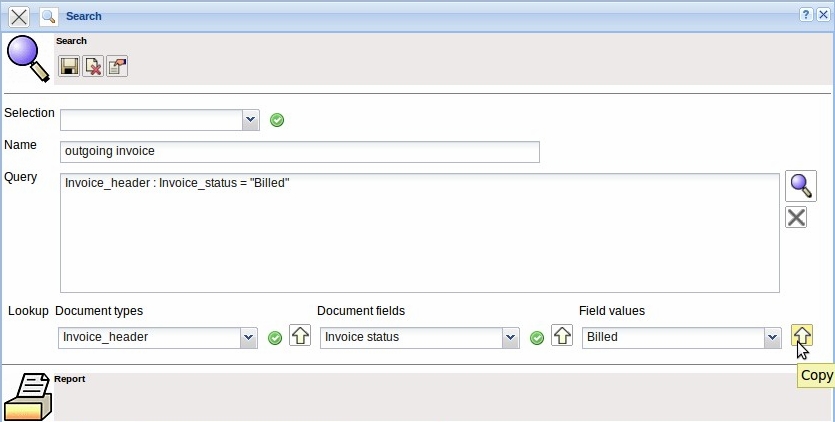Image resolution: width=835 pixels, height=422 pixels.
Task: Click the edit properties icon in Search toolbar
Action: point(117,66)
